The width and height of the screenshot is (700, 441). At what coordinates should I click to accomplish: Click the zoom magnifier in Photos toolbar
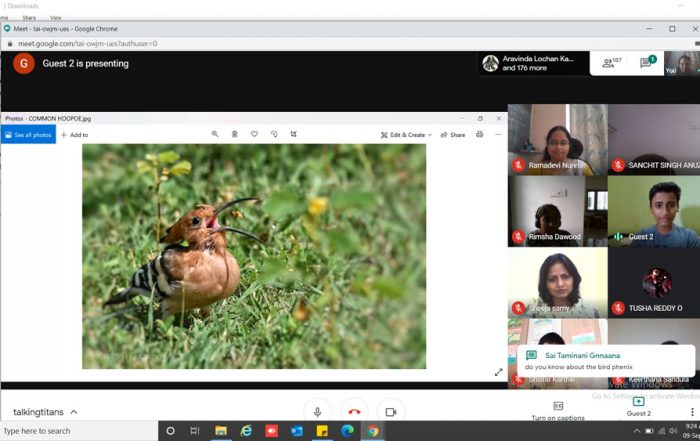[x=215, y=134]
